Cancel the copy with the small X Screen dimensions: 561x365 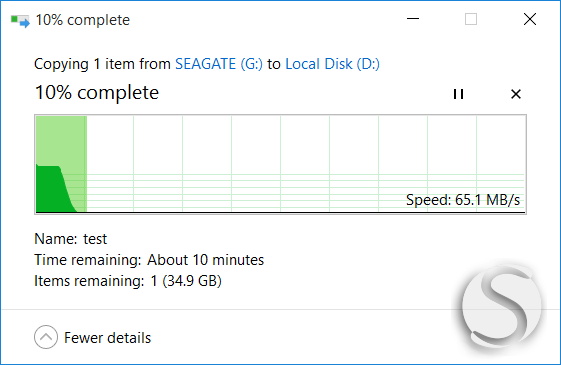coord(516,94)
